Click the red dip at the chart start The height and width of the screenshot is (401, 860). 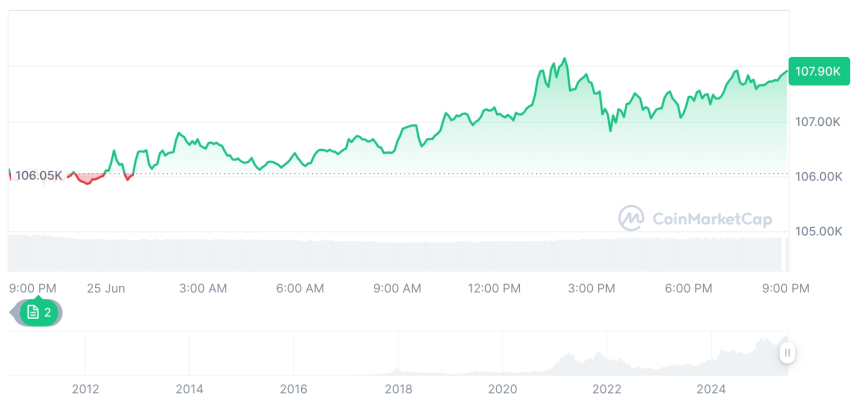point(88,181)
